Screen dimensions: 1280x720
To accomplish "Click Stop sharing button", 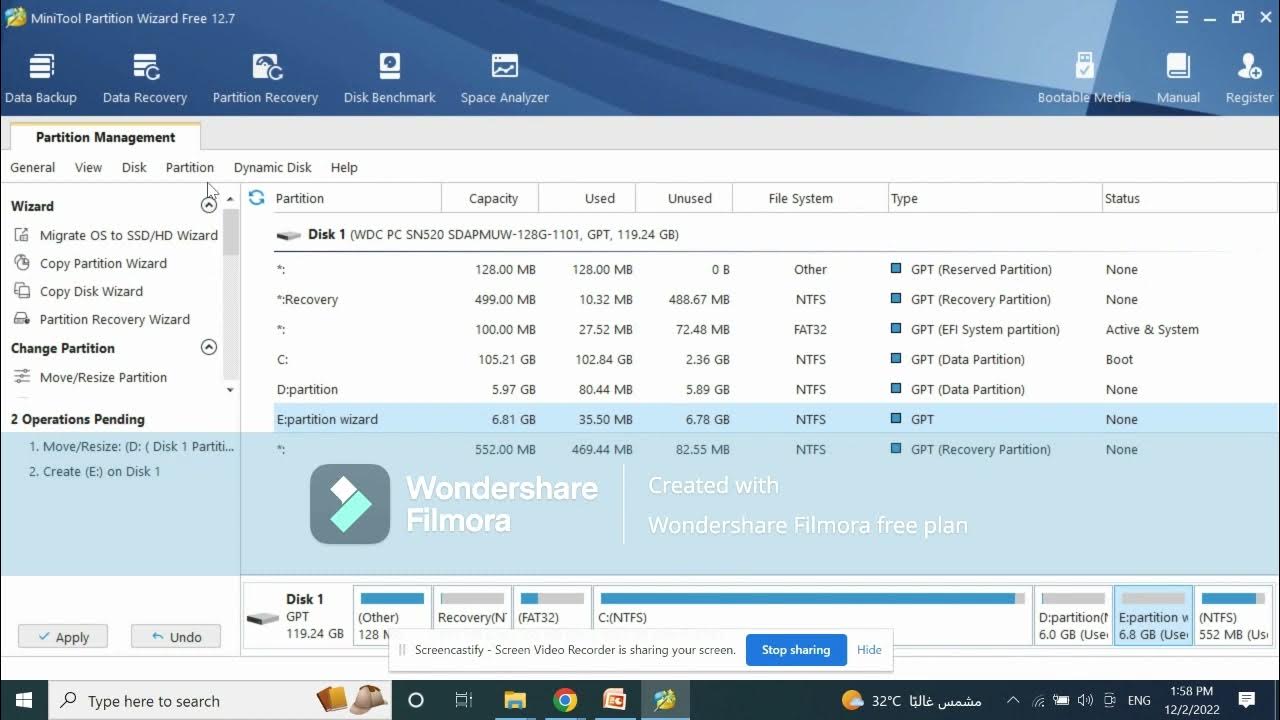I will click(x=796, y=650).
